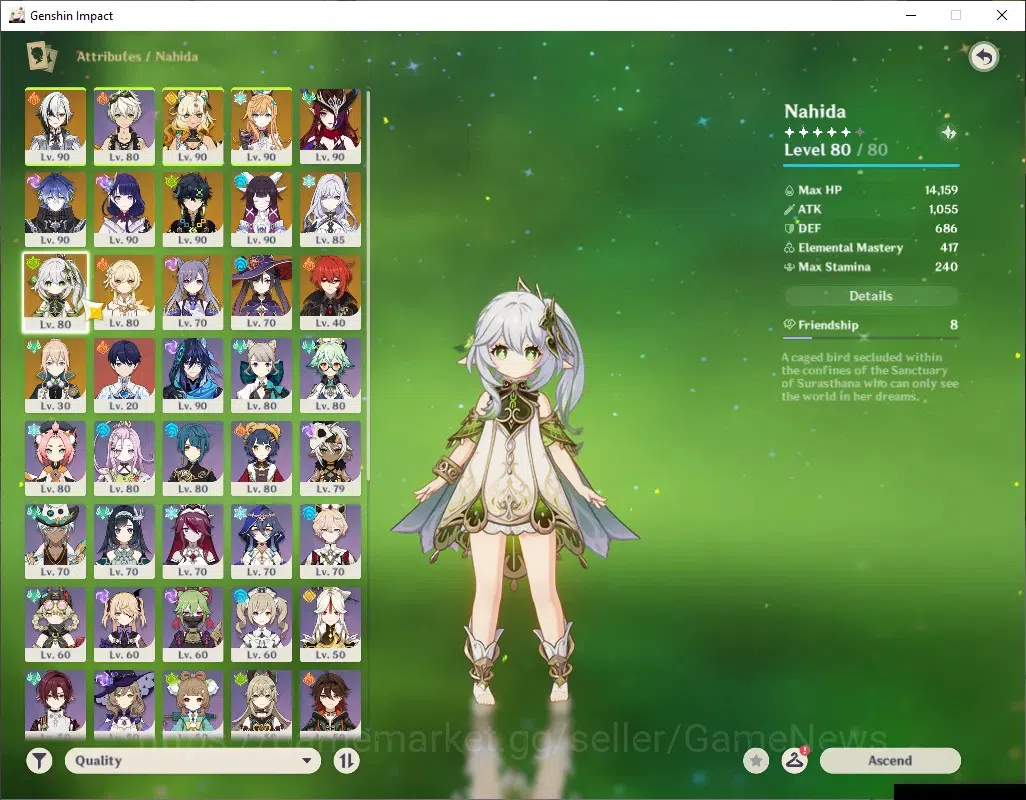The image size is (1026, 800).
Task: Select Lisa's witch-hat portrait card
Action: point(124,705)
